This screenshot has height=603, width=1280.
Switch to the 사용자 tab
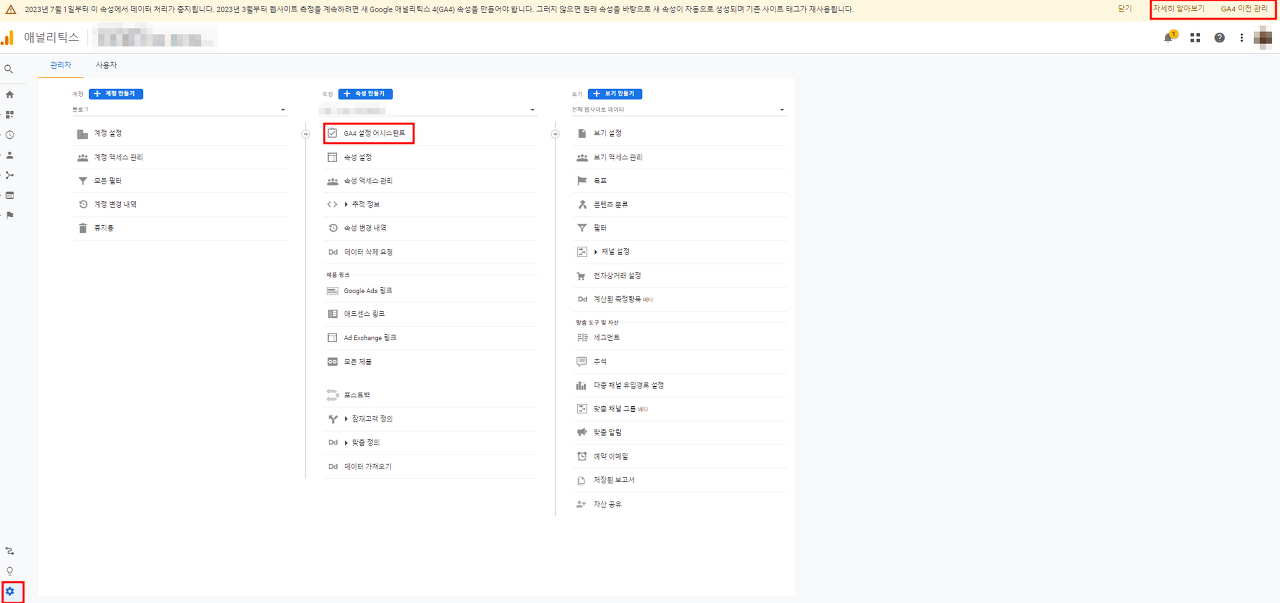106,65
